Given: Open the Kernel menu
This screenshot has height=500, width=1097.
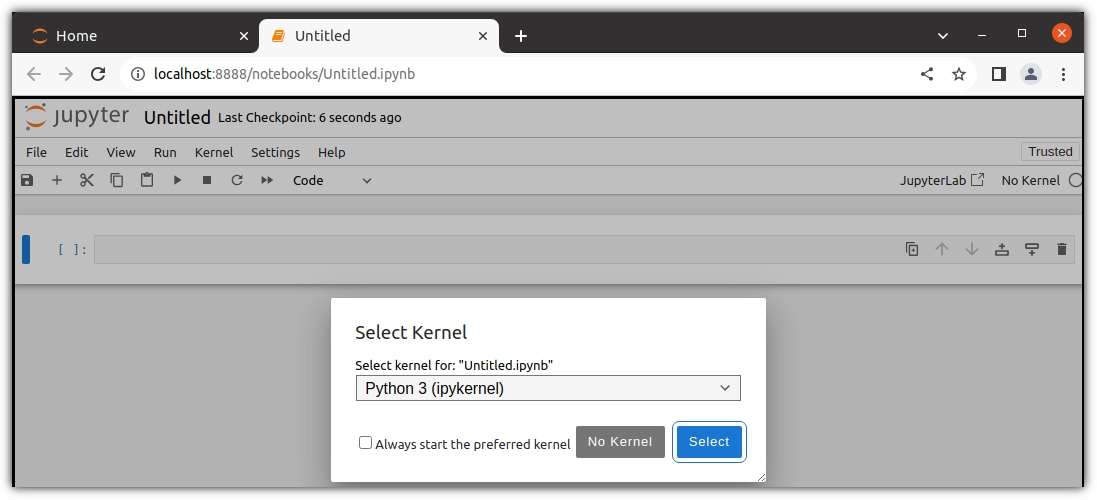Looking at the screenshot, I should (x=214, y=152).
